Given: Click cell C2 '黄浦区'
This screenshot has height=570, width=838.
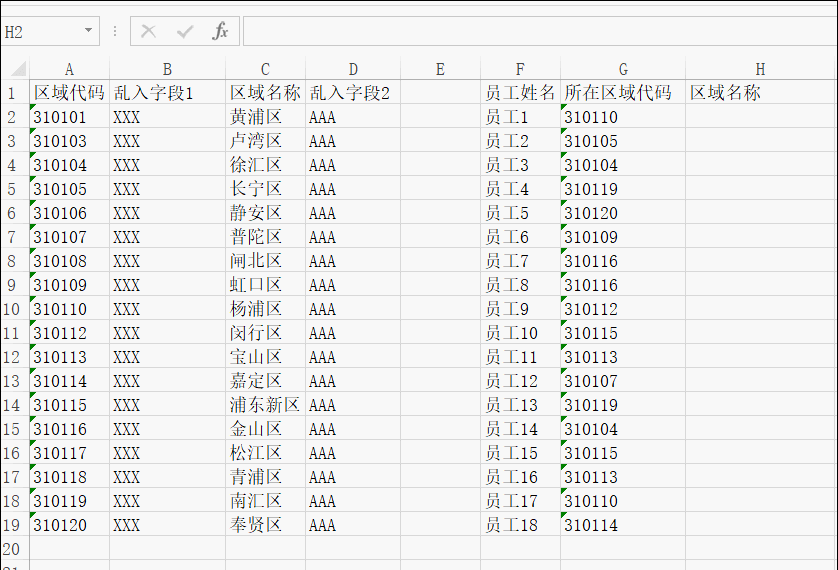Looking at the screenshot, I should tap(266, 116).
